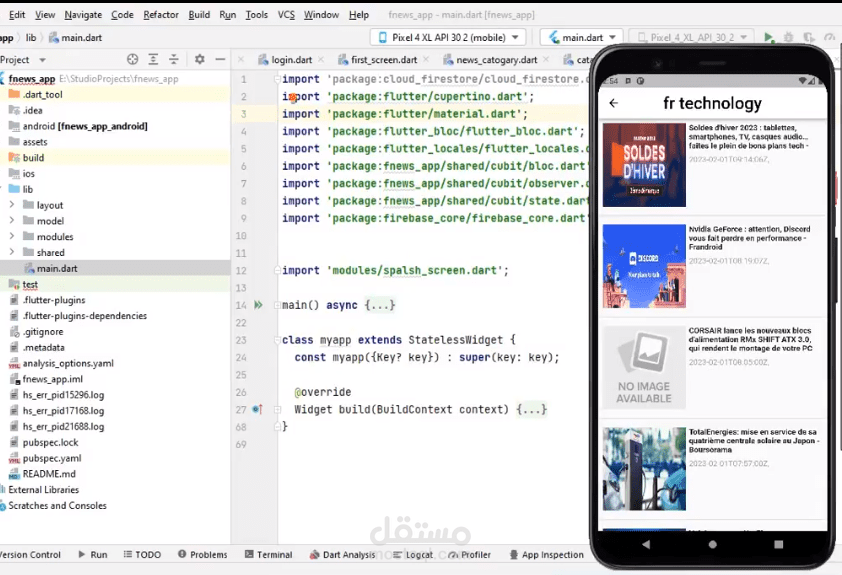Fold the import block at line 1
842x575 pixels.
point(277,79)
